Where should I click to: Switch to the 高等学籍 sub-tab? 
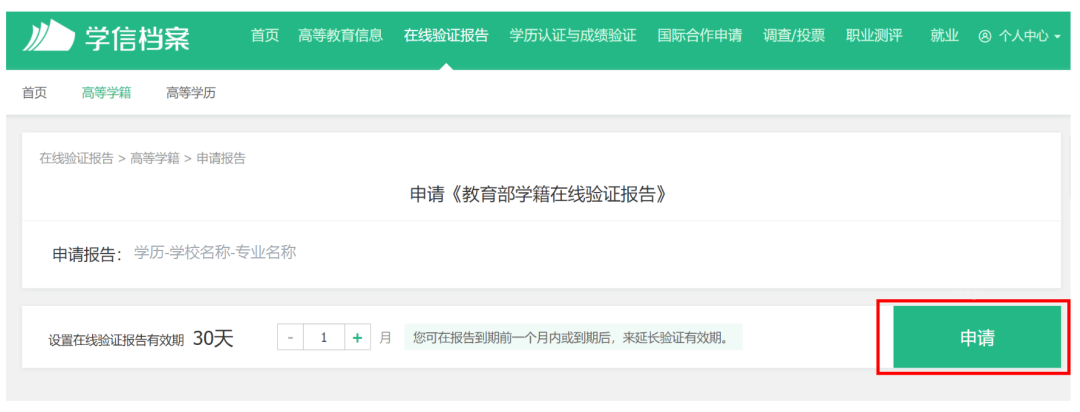pyautogui.click(x=106, y=92)
